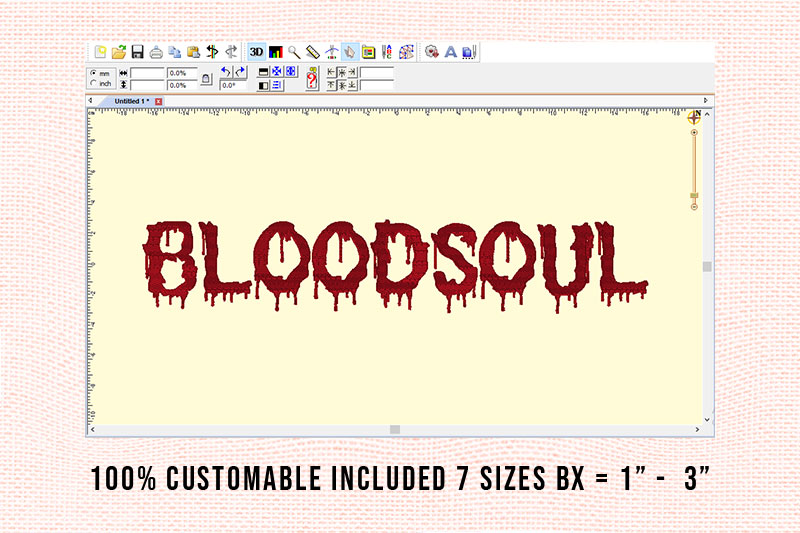Click the align right icon
800x533 pixels.
pyautogui.click(x=352, y=72)
